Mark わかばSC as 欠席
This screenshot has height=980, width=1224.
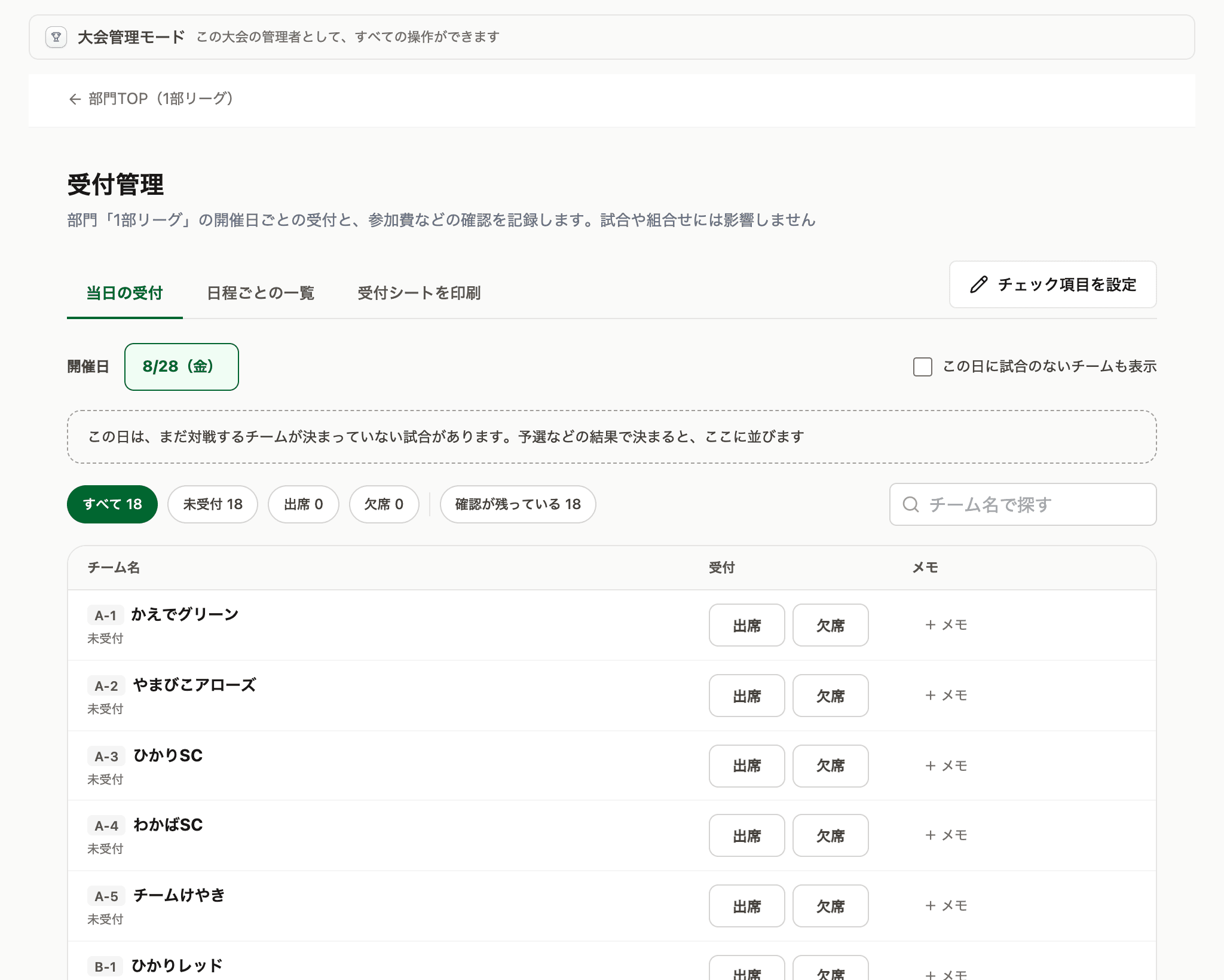pos(831,835)
